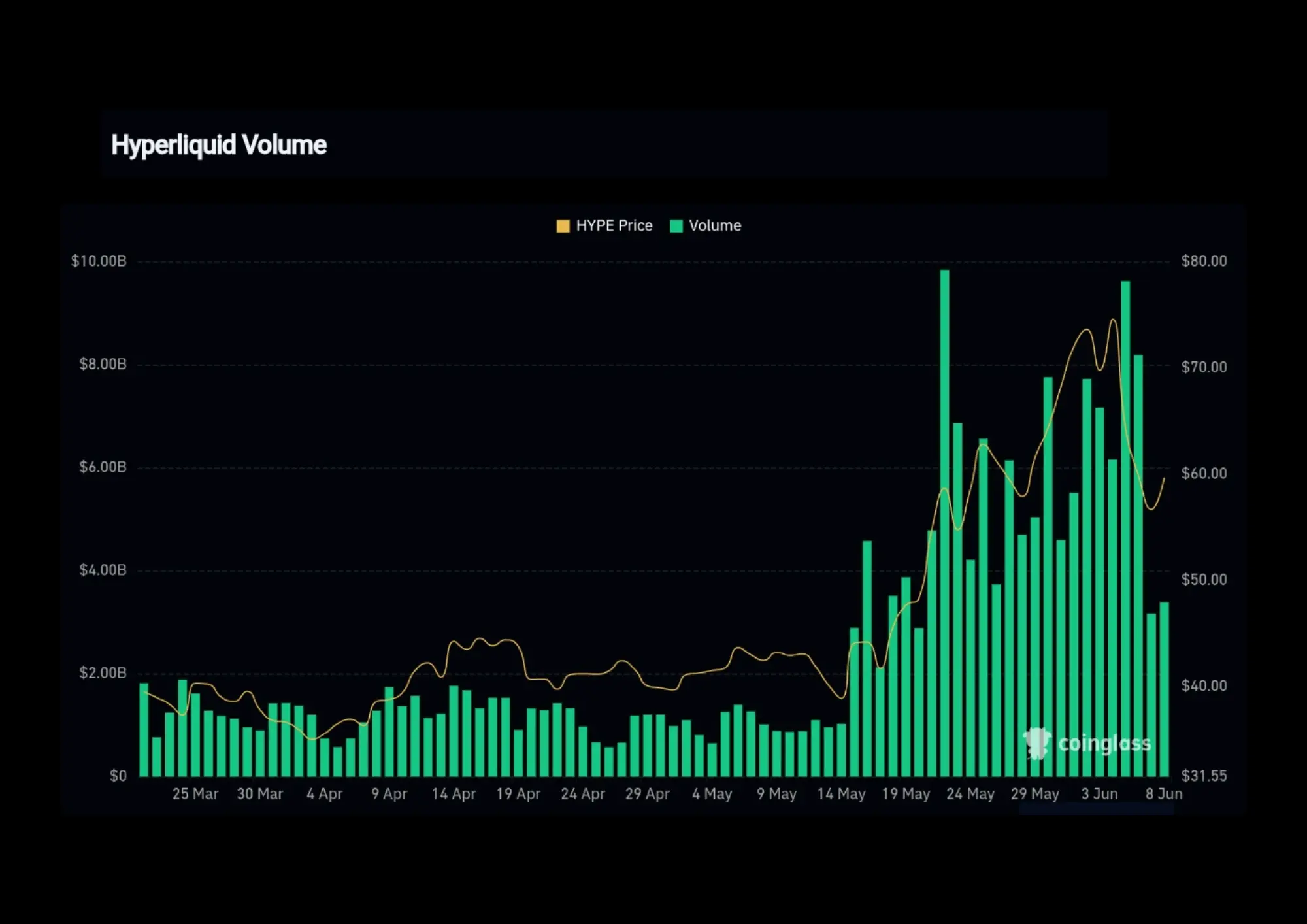This screenshot has height=924, width=1307.
Task: Click the 9 Apr date label
Action: (x=389, y=794)
